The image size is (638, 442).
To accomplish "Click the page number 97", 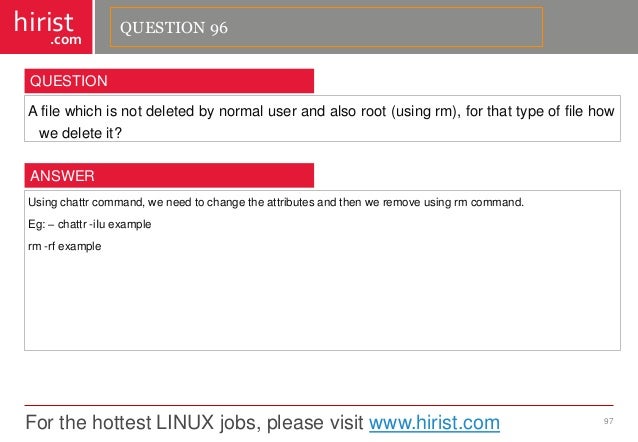I will pyautogui.click(x=608, y=421).
